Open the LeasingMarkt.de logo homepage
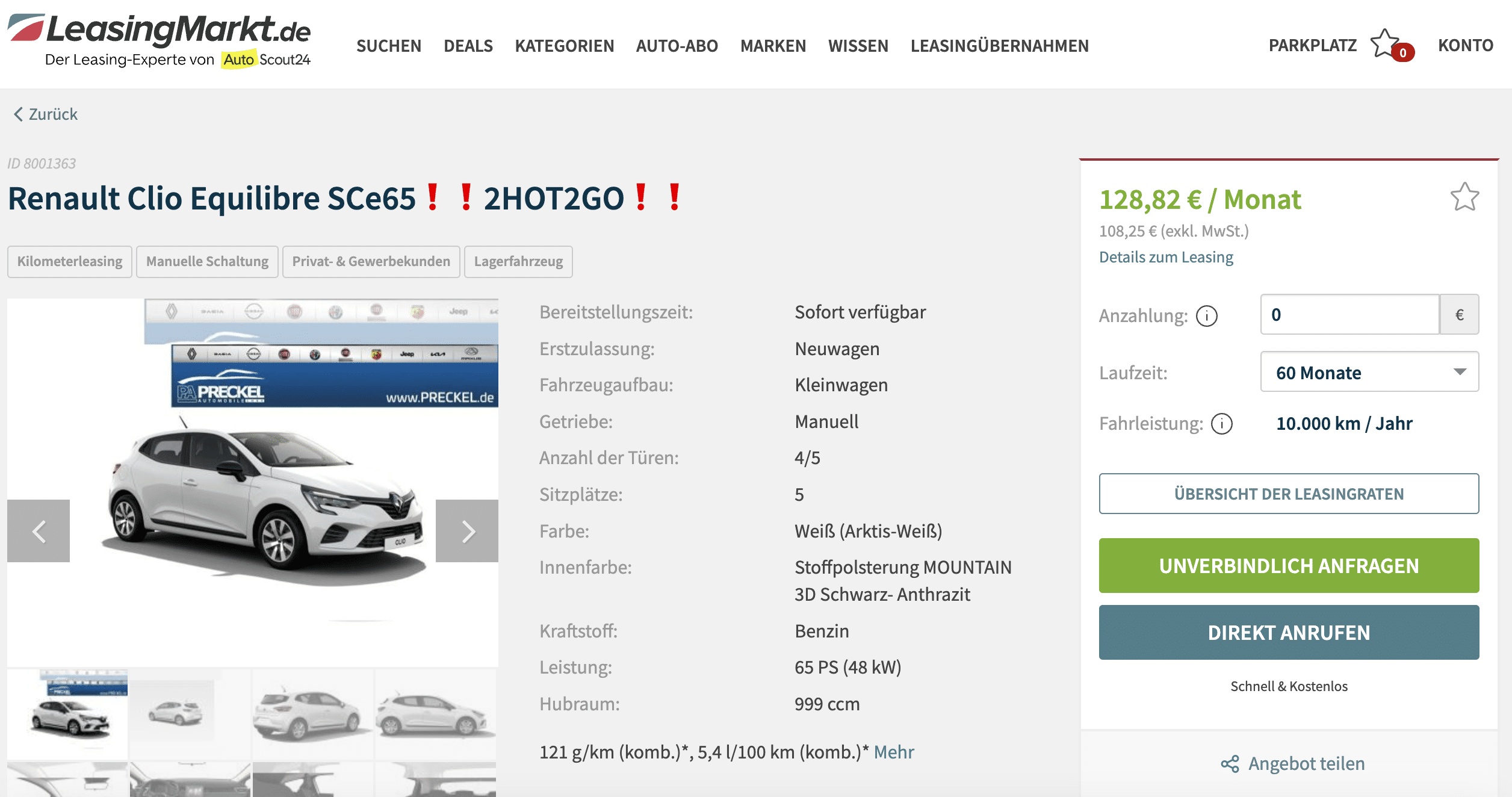This screenshot has height=797, width=1512. pos(160,40)
